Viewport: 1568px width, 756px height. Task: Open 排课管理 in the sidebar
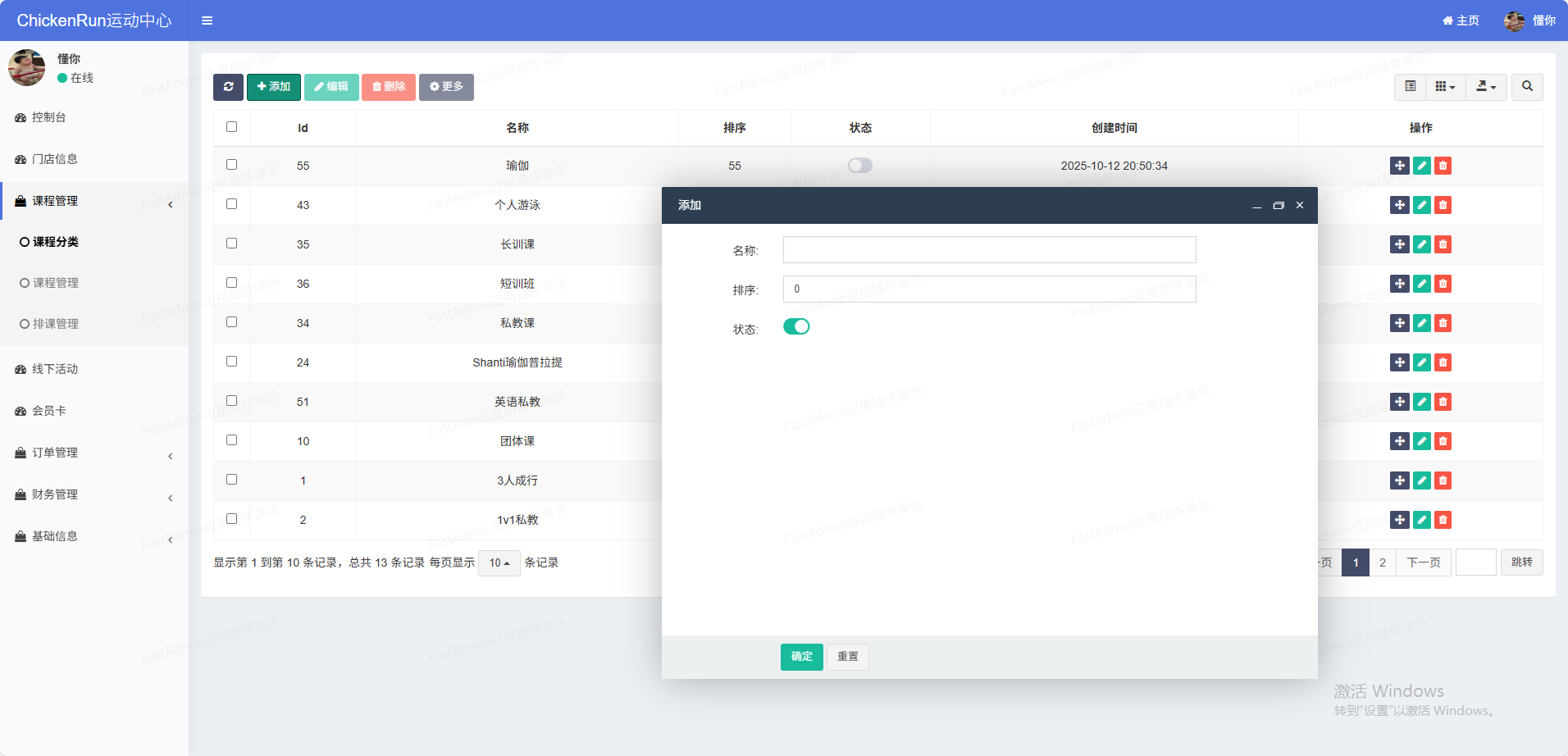tap(56, 324)
